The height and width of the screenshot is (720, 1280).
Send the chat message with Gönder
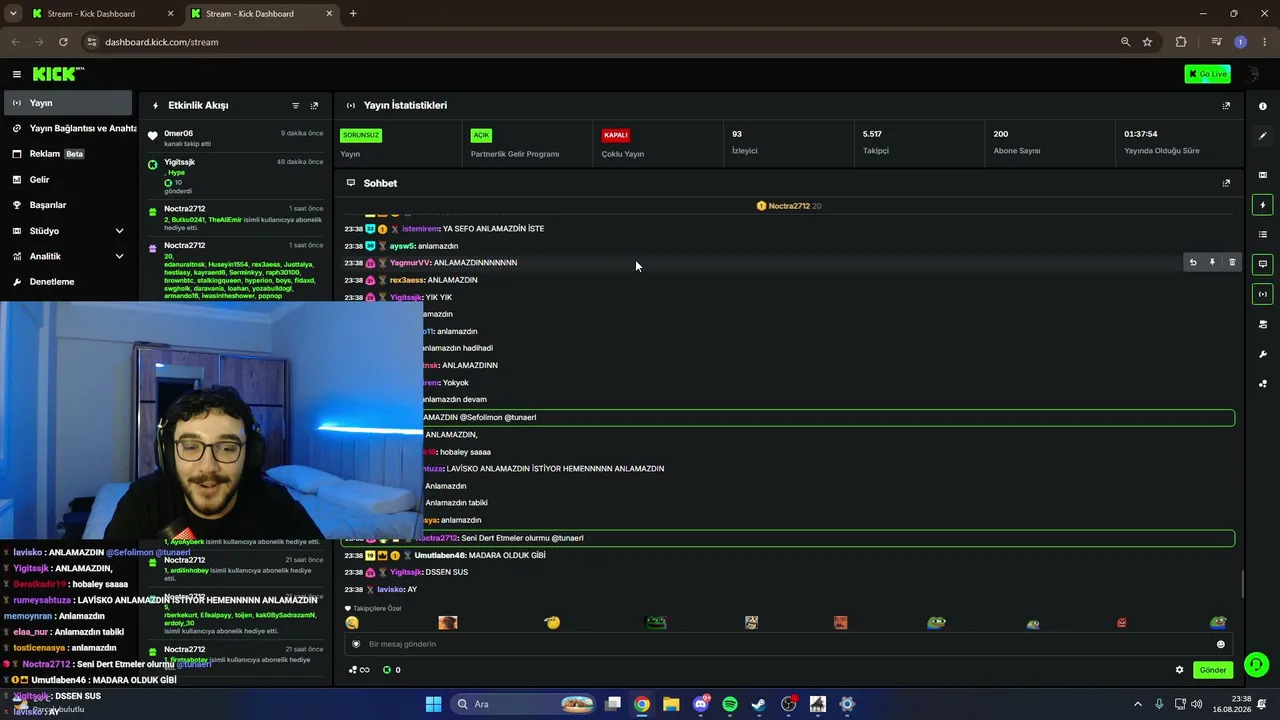(1212, 670)
